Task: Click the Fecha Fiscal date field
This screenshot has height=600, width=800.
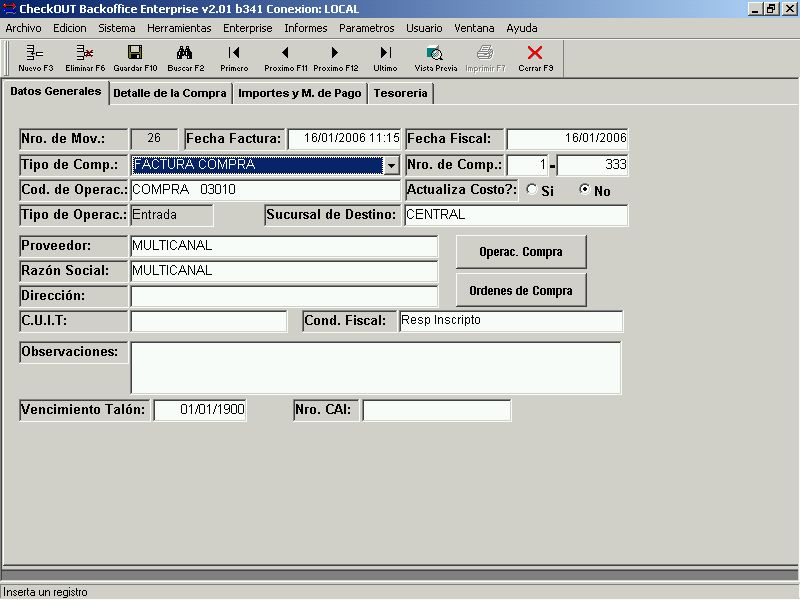Action: [567, 139]
